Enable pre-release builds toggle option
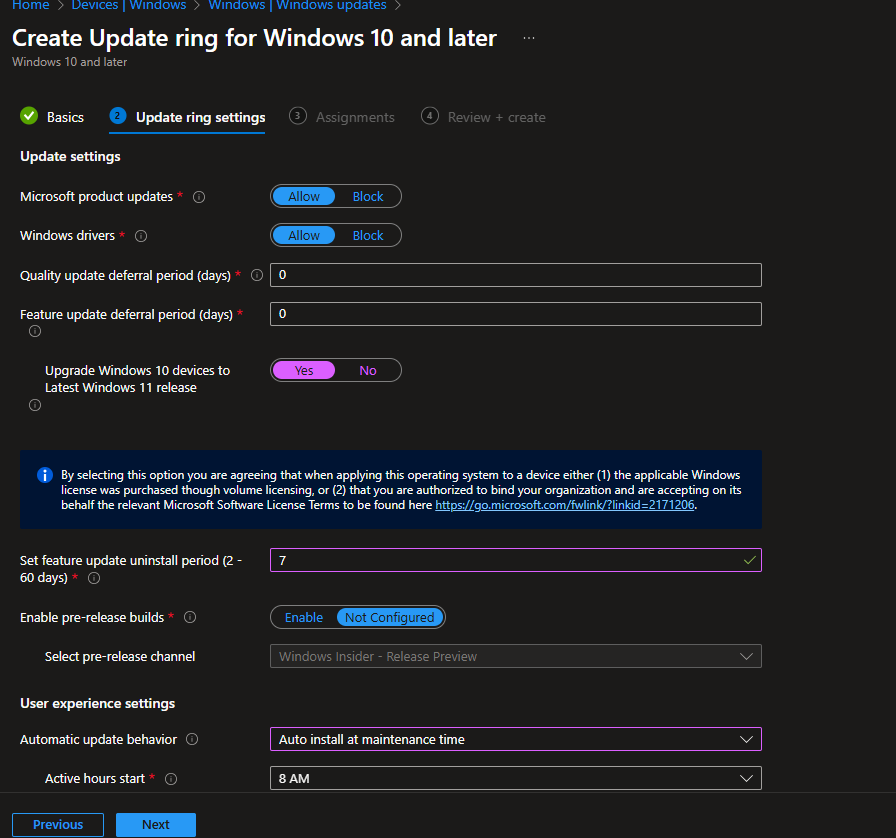896x838 pixels. point(304,618)
